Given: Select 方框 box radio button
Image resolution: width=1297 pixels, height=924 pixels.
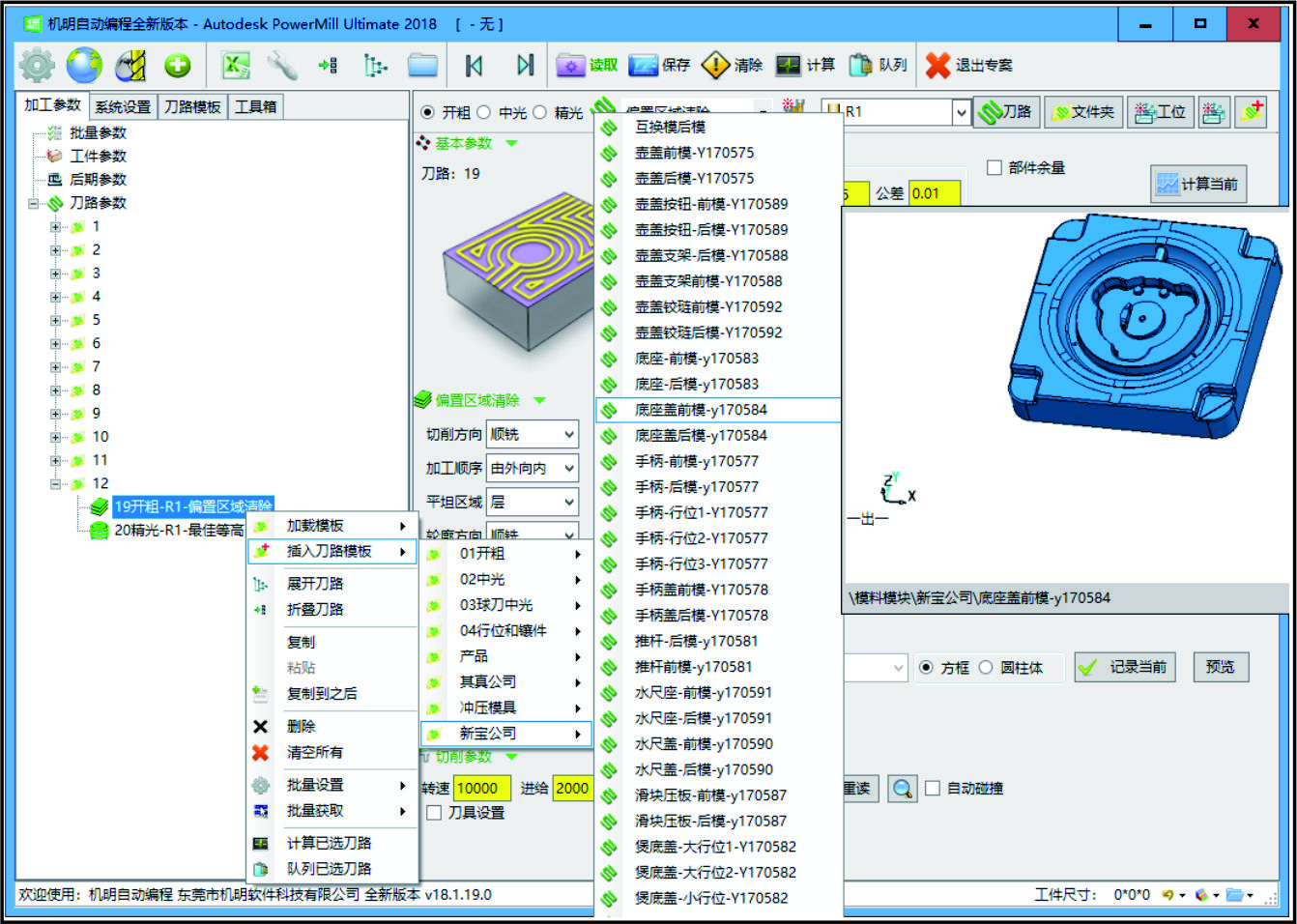Looking at the screenshot, I should click(x=926, y=668).
